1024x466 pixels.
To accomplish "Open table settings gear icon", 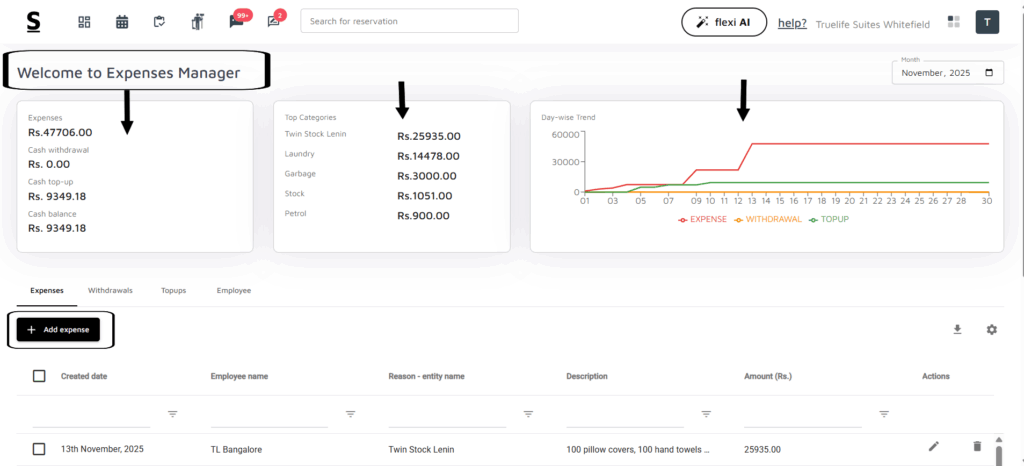I will [991, 329].
